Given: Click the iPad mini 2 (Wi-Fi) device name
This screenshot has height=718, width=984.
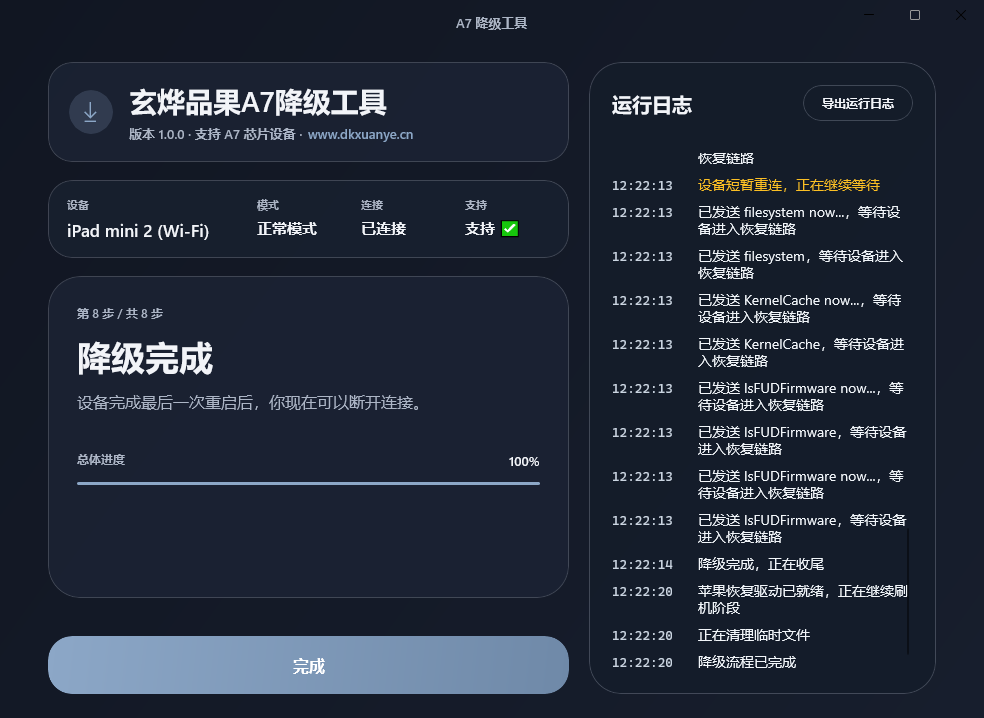Looking at the screenshot, I should coord(138,230).
